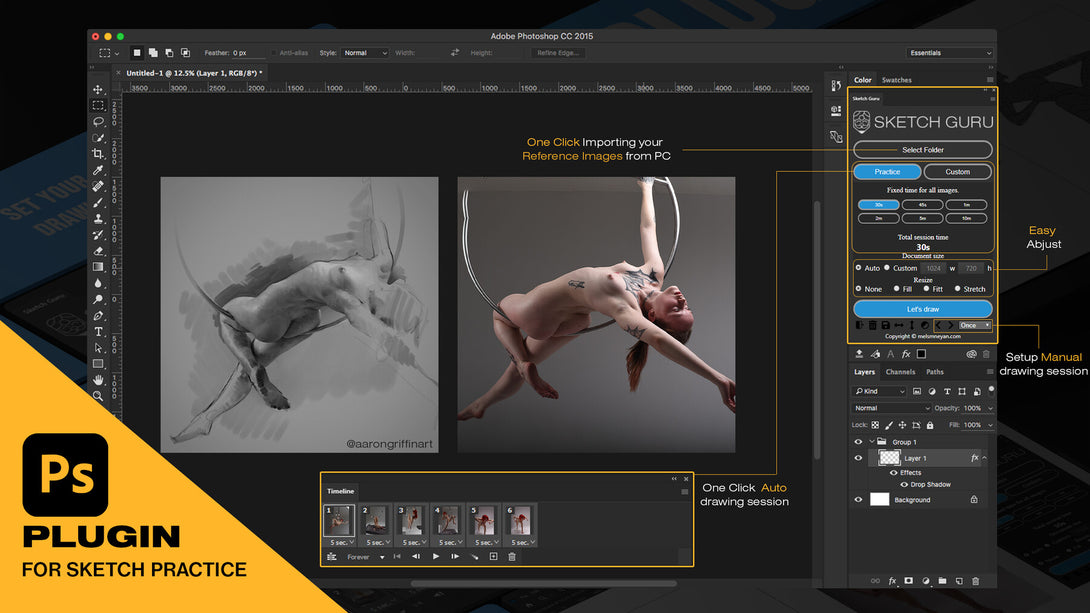Open the Essentials workspace dropdown
Screen dimensions: 1090x613
[x=950, y=53]
